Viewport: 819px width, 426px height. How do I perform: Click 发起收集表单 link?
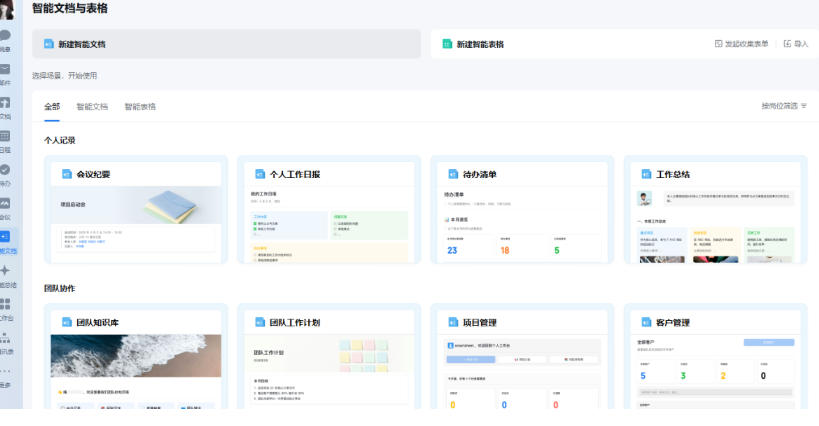(741, 44)
